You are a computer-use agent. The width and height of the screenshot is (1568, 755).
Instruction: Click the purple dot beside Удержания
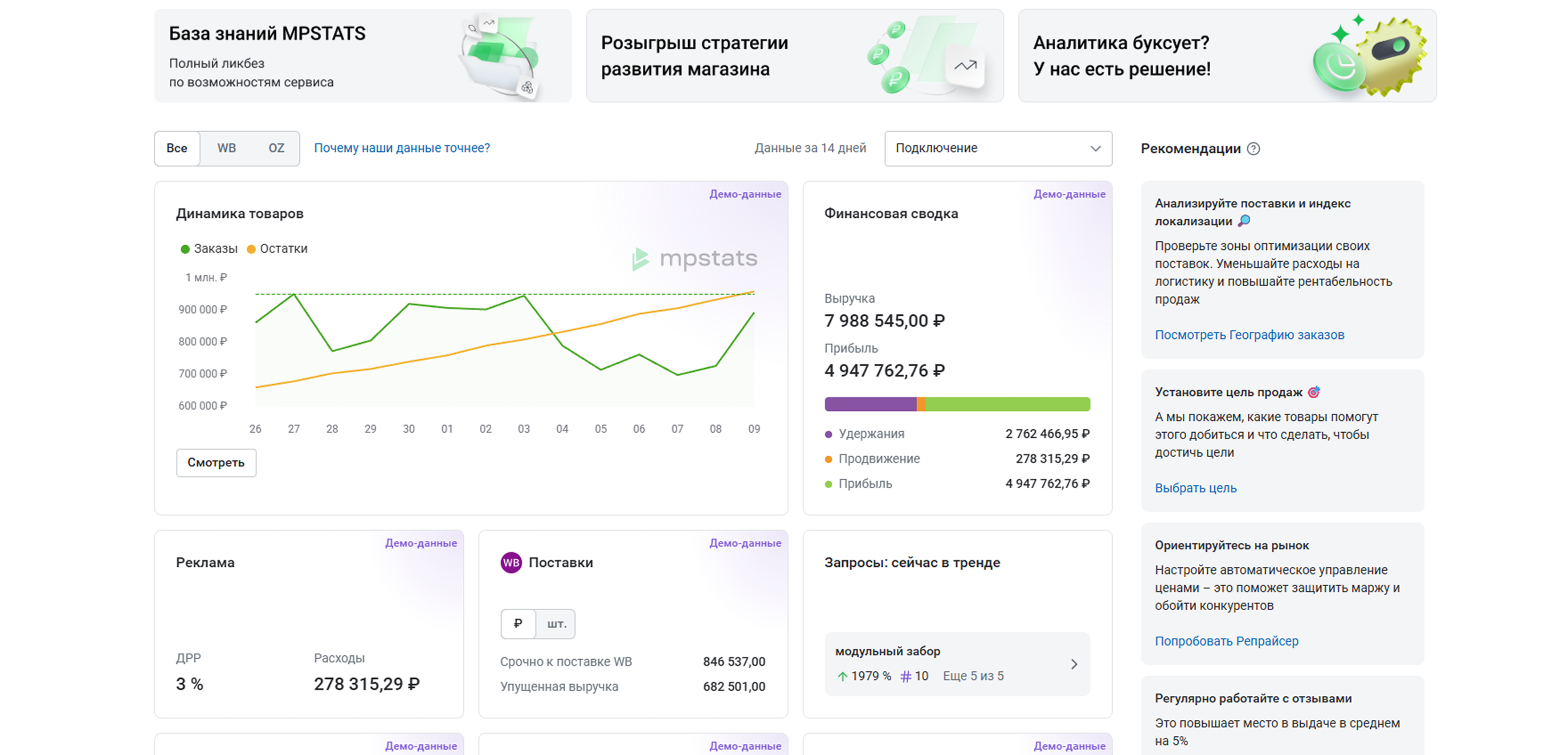(828, 434)
